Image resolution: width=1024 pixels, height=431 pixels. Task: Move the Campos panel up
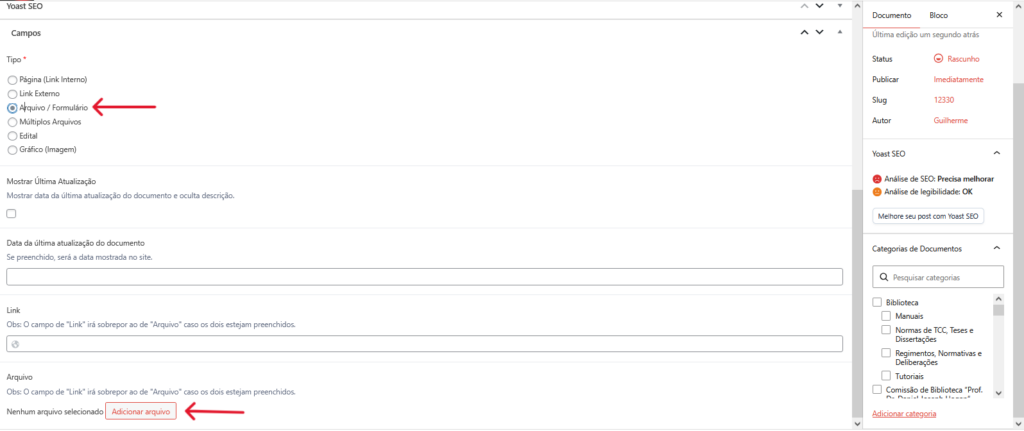[x=803, y=33]
